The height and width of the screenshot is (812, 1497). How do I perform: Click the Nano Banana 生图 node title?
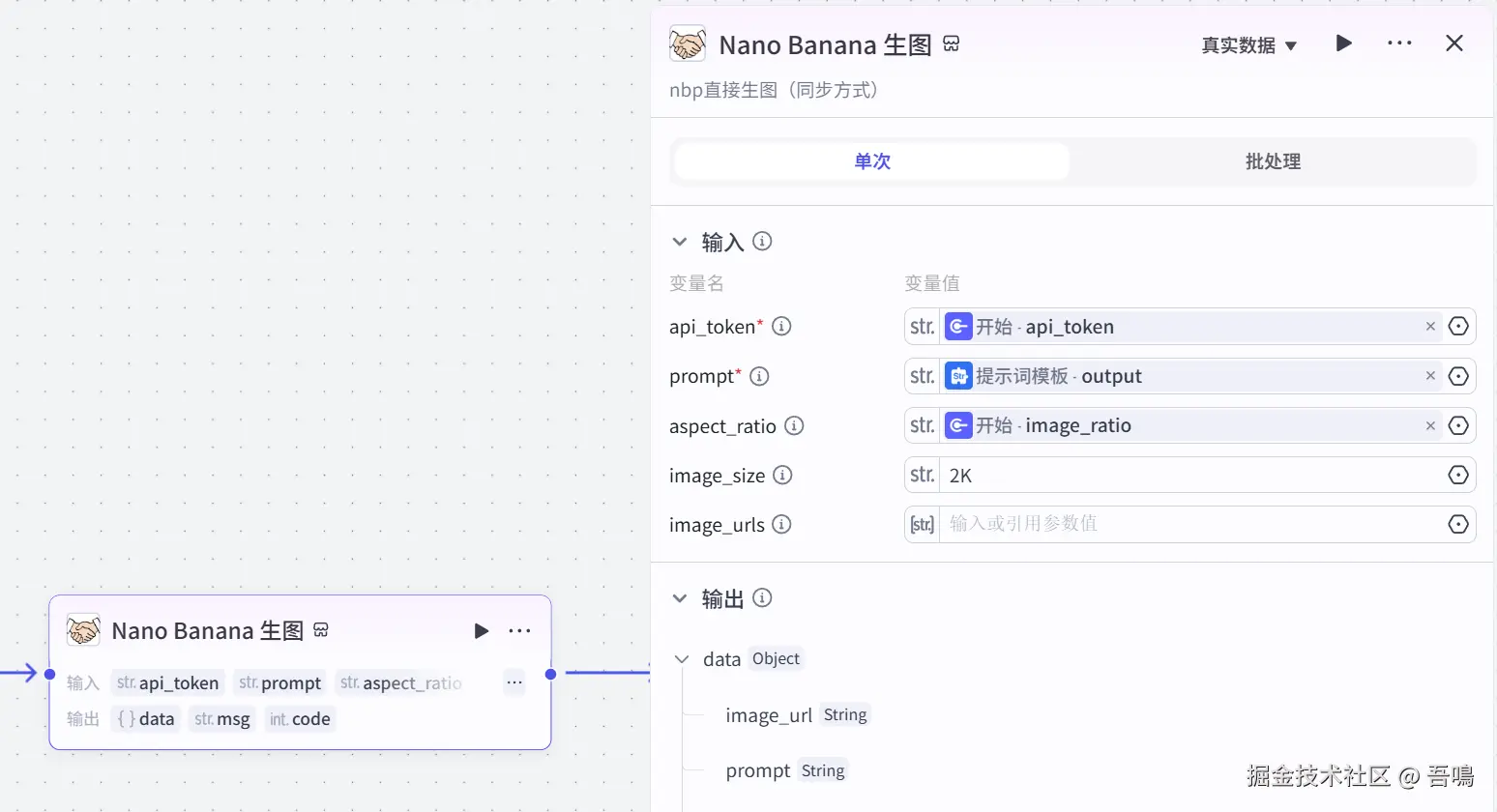click(207, 631)
